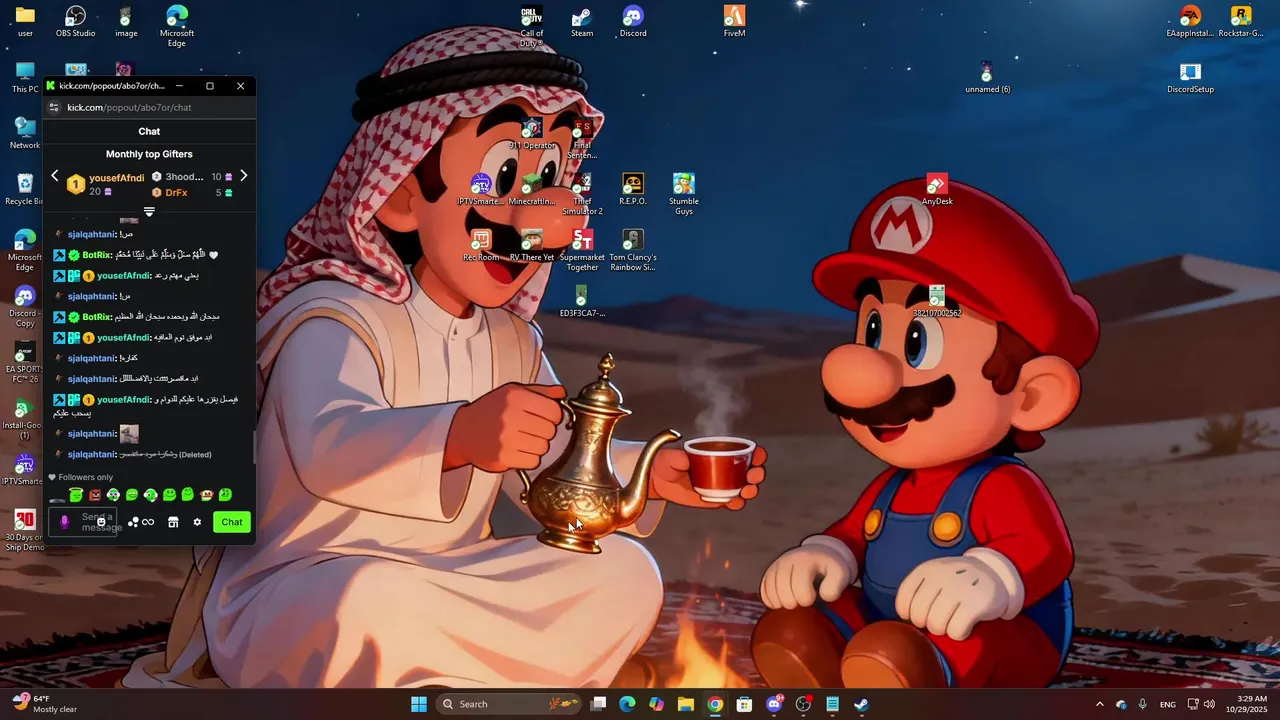Open Google Chrome from the taskbar
Screen dimensions: 1280x720
point(715,704)
